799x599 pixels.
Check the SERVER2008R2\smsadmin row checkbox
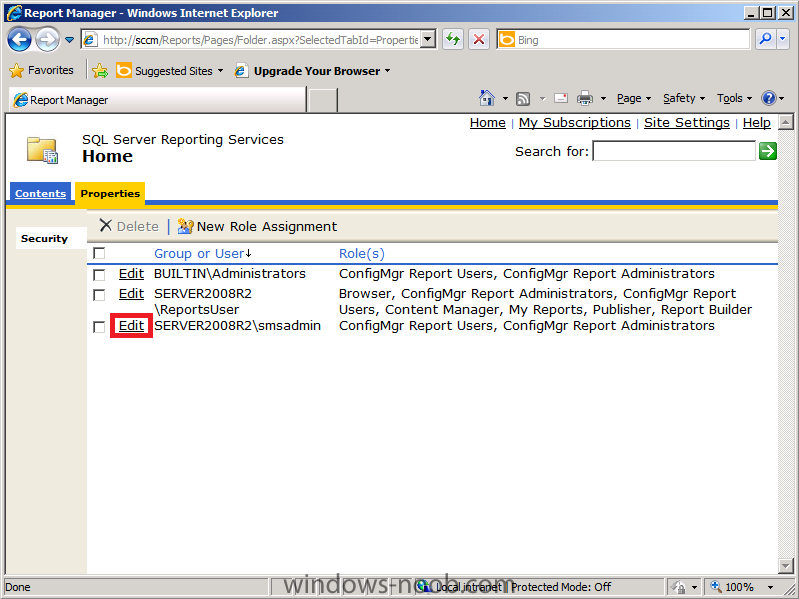pyautogui.click(x=99, y=327)
